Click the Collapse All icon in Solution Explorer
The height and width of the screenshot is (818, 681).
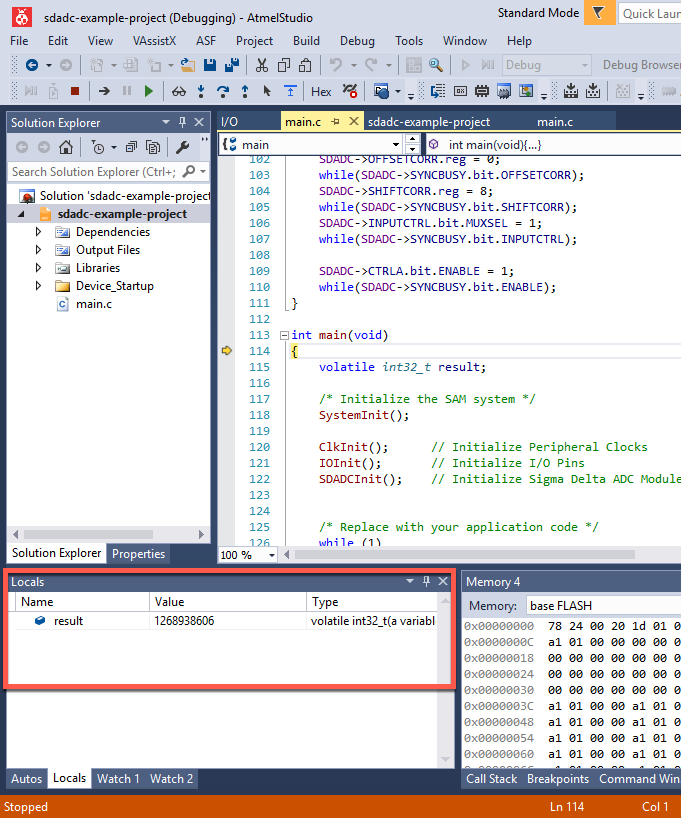tap(131, 147)
